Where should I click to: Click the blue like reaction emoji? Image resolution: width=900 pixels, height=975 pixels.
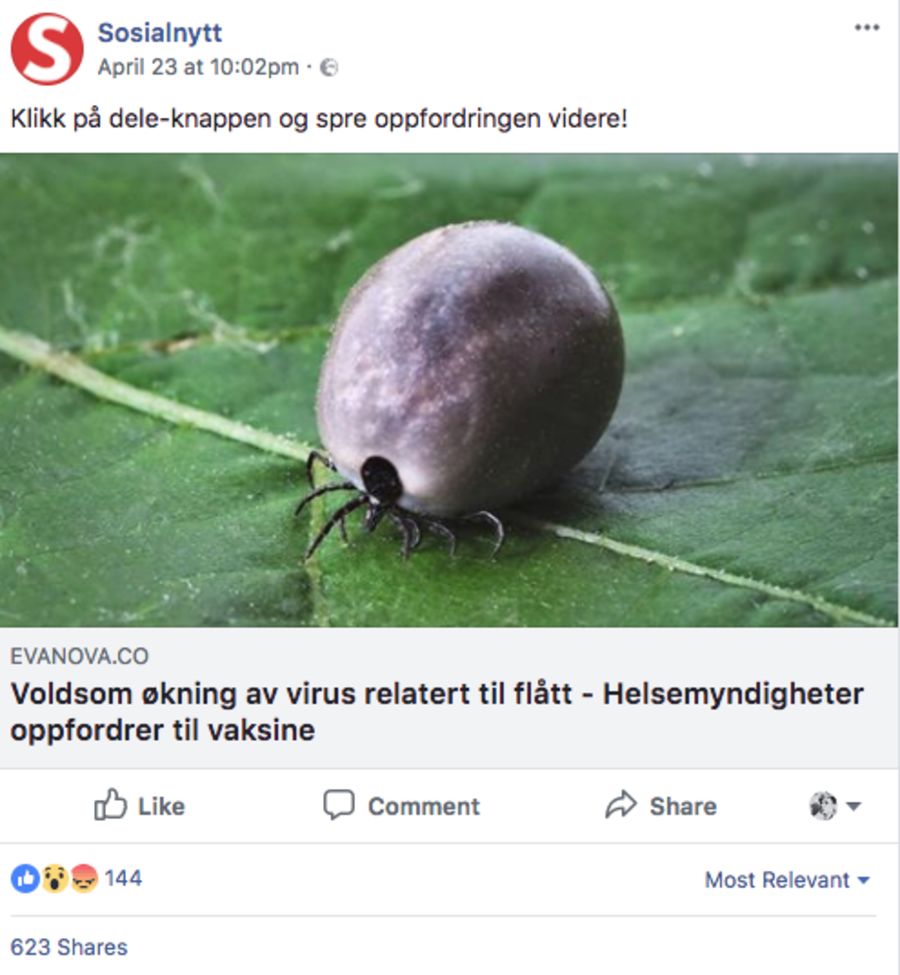[26, 879]
